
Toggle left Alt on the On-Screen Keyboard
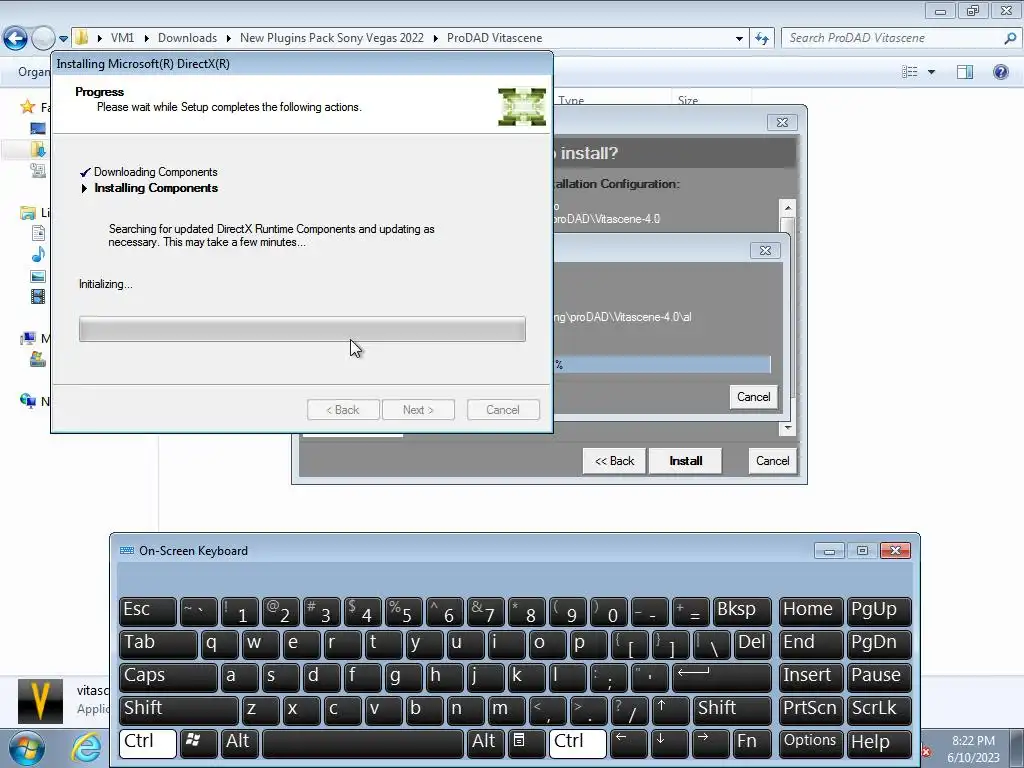tap(239, 743)
